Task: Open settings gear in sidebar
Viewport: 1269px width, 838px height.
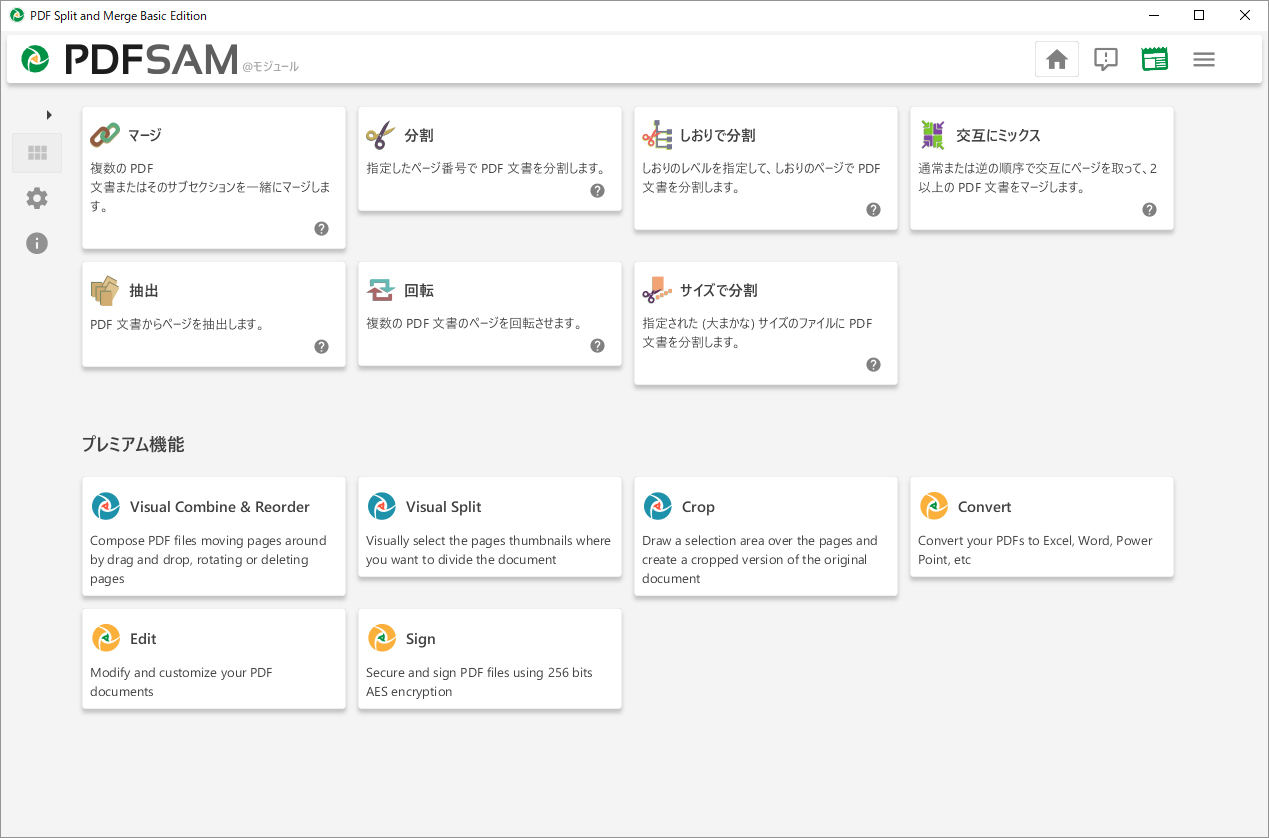Action: tap(37, 198)
